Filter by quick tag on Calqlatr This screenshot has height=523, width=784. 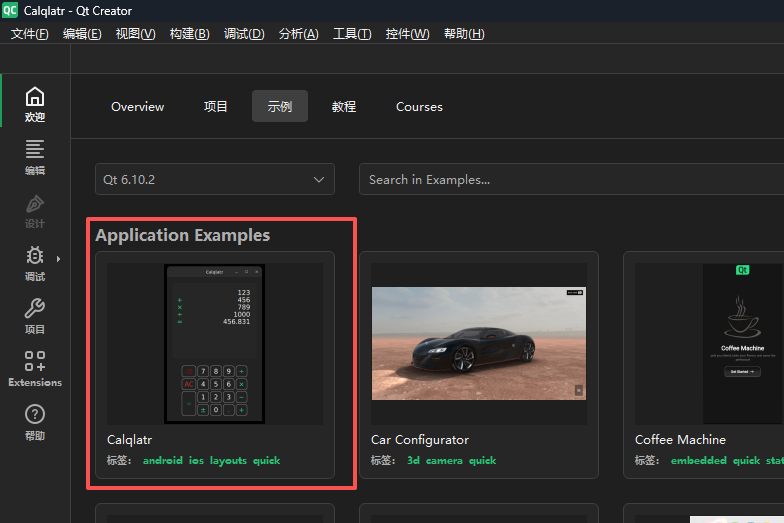pos(266,460)
